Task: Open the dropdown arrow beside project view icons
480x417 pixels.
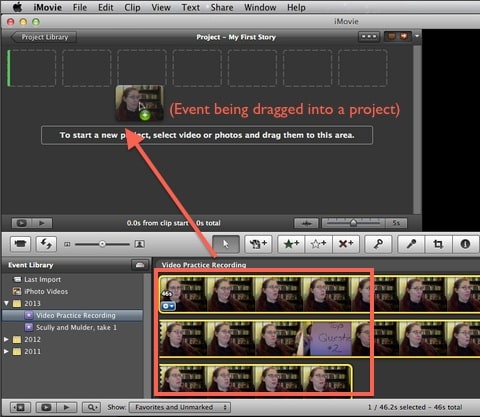Action: (417, 36)
